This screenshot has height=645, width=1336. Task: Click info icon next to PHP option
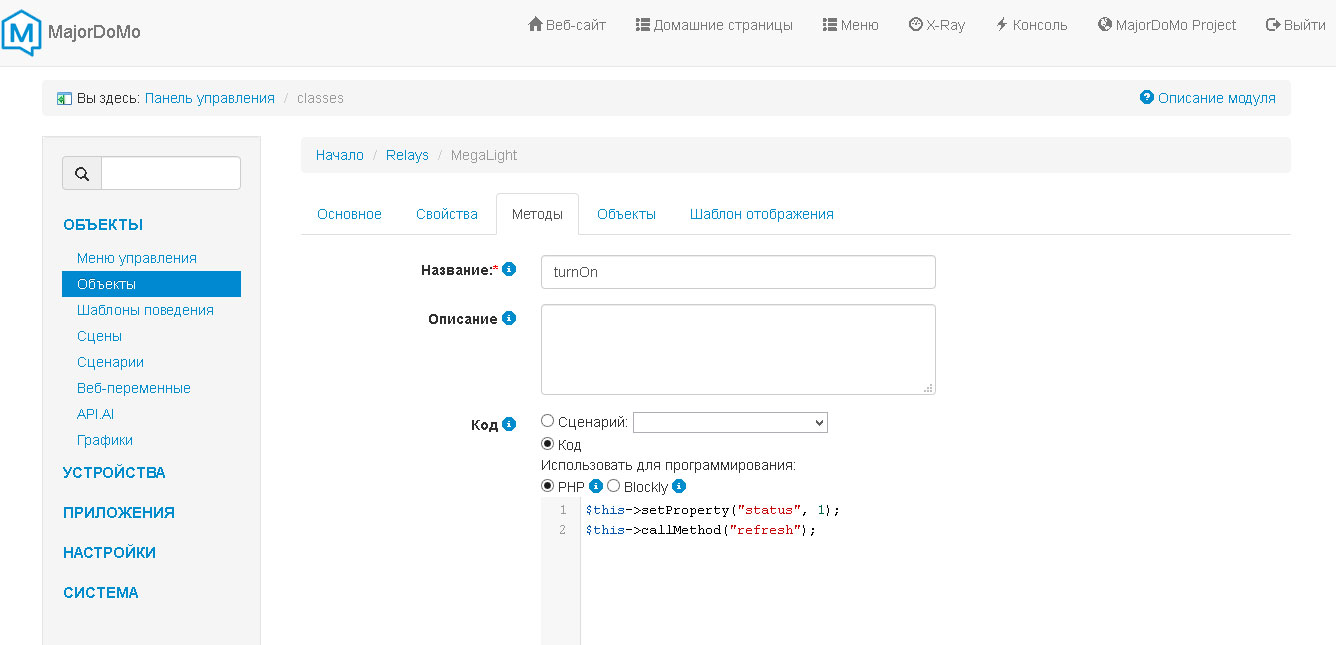(596, 486)
